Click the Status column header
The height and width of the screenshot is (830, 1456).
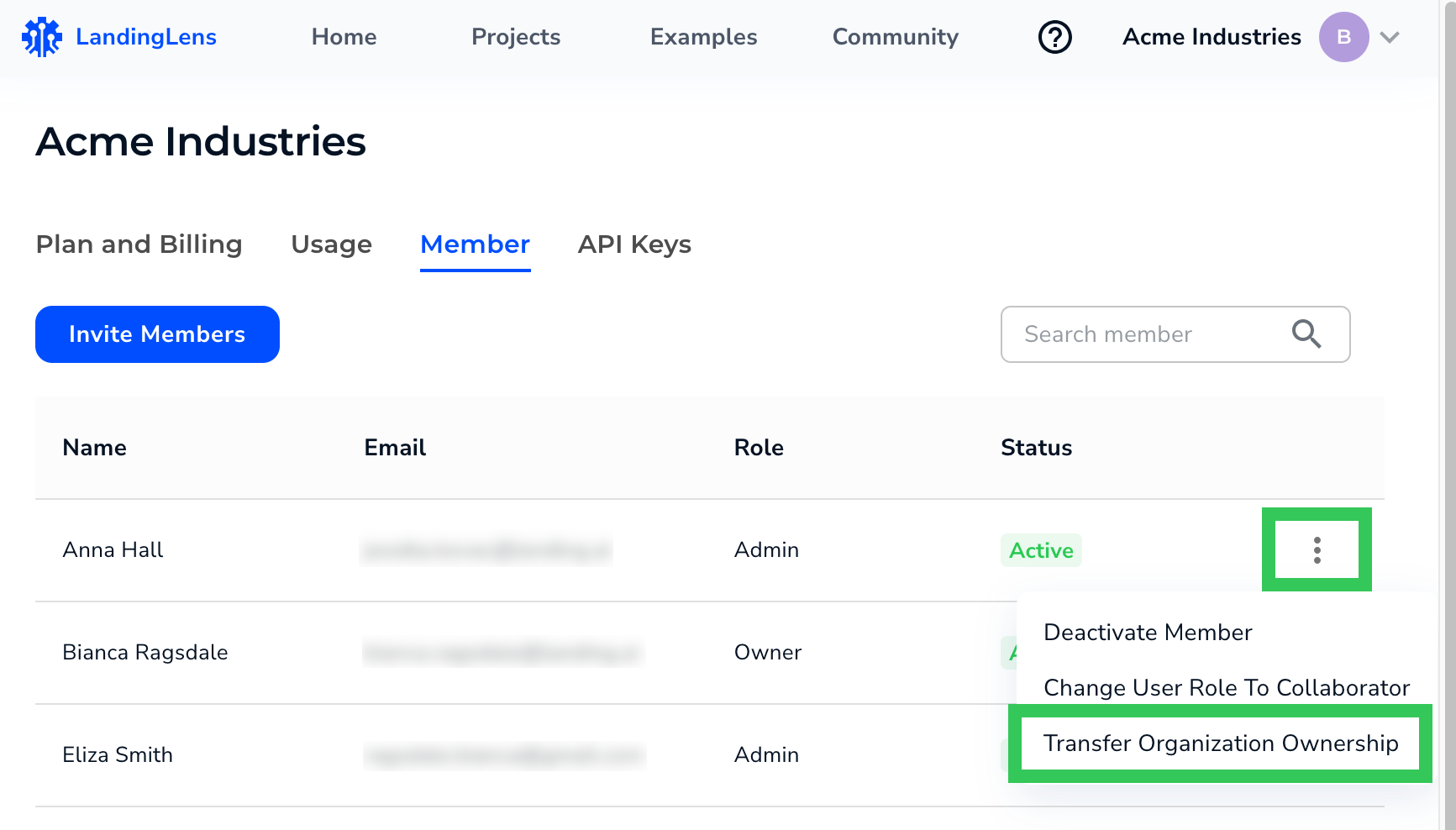pyautogui.click(x=1036, y=448)
